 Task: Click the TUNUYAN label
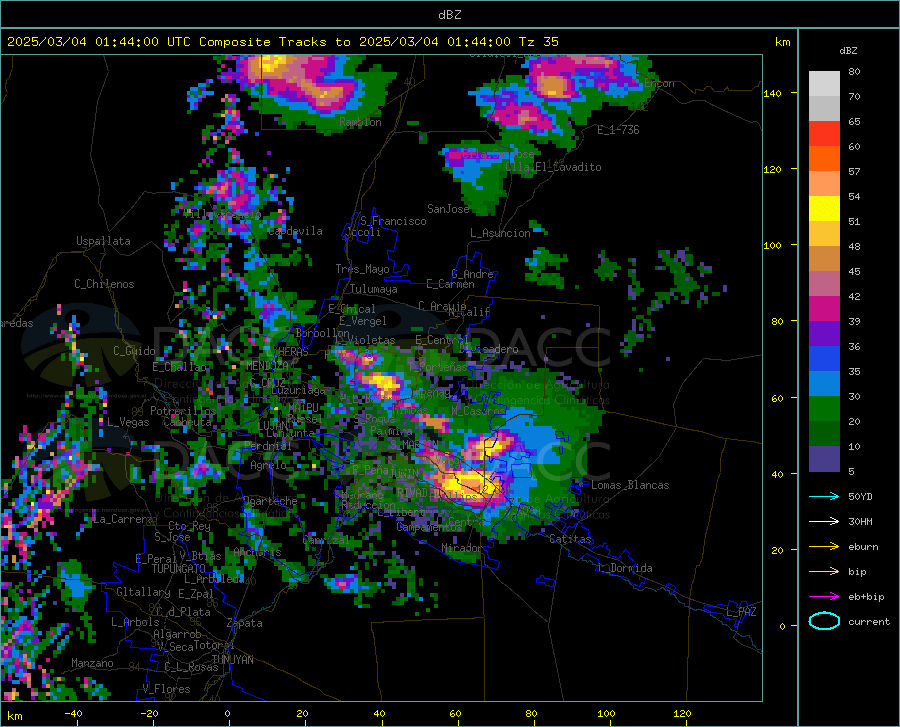(x=232, y=660)
